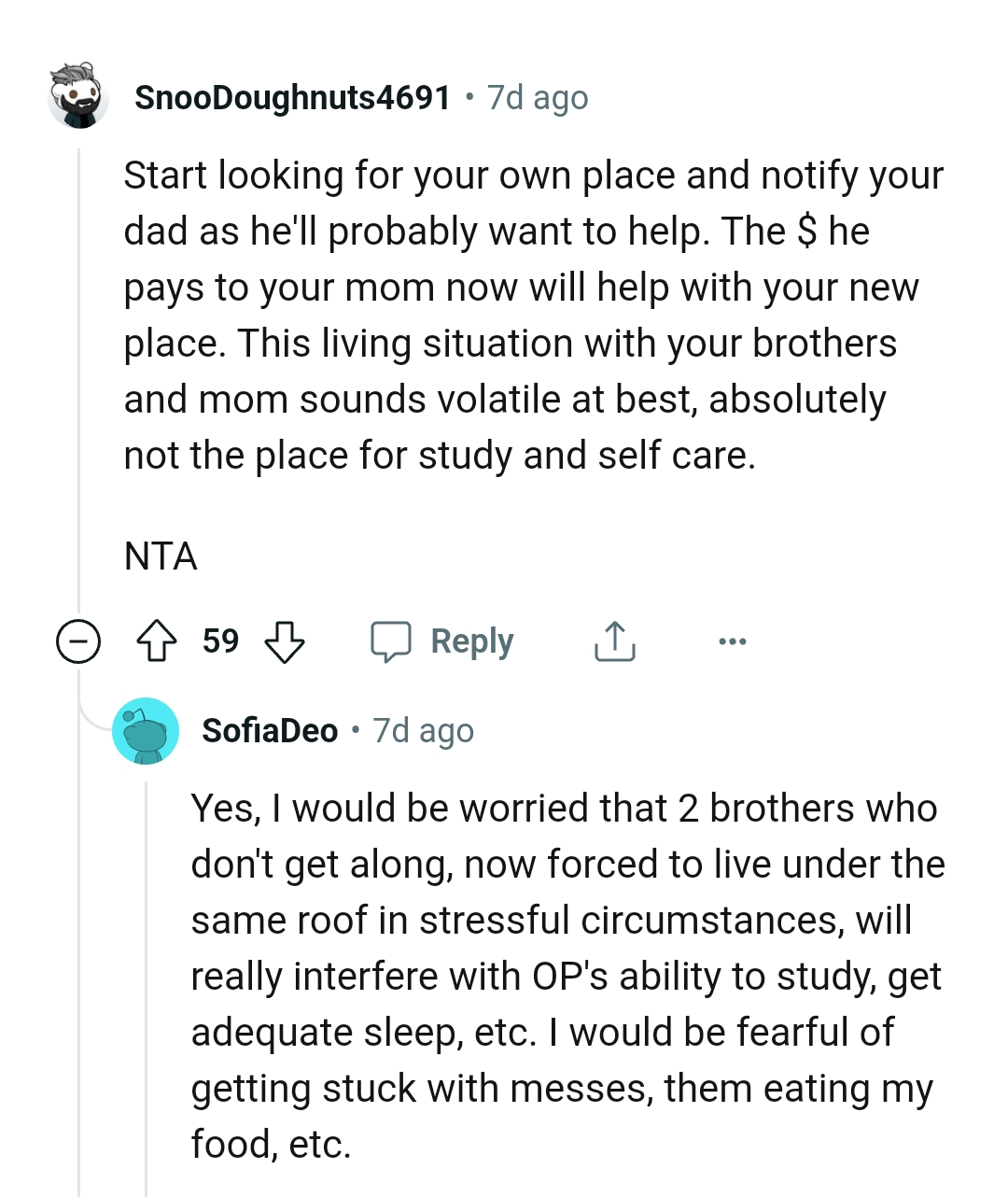The width and height of the screenshot is (1008, 1197).
Task: Reply to SnooDoughnuts4691's comment
Action: pos(444,641)
